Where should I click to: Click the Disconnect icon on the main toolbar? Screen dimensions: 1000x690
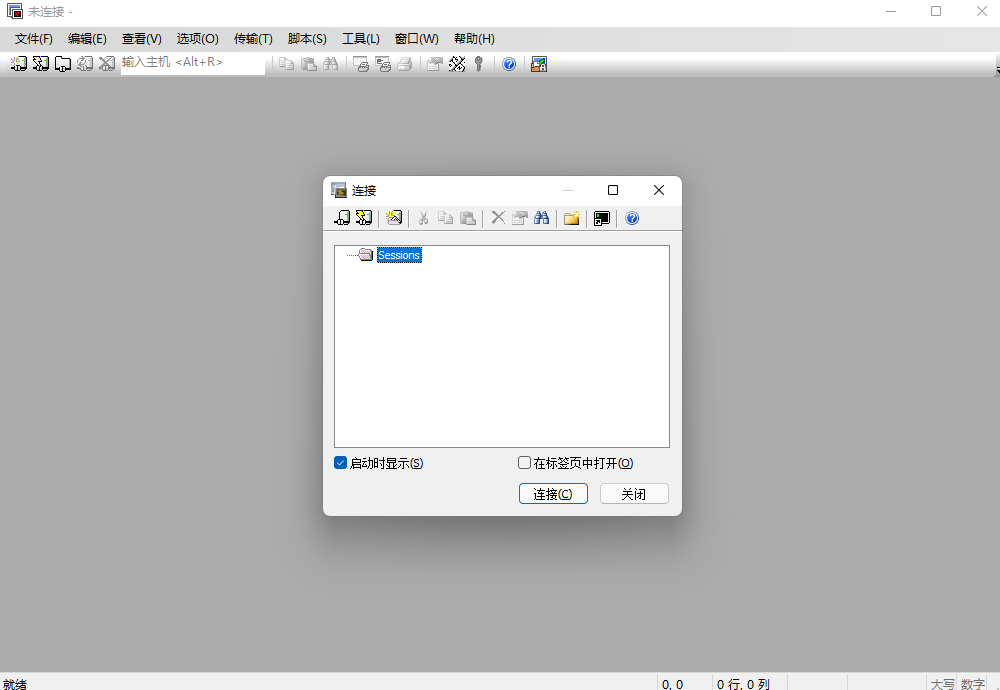point(107,63)
